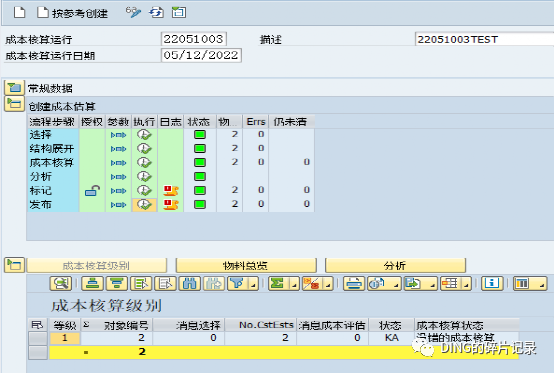Click the 成本核算运行日期 date field
Viewport: 554px width, 373px height.
(x=201, y=55)
